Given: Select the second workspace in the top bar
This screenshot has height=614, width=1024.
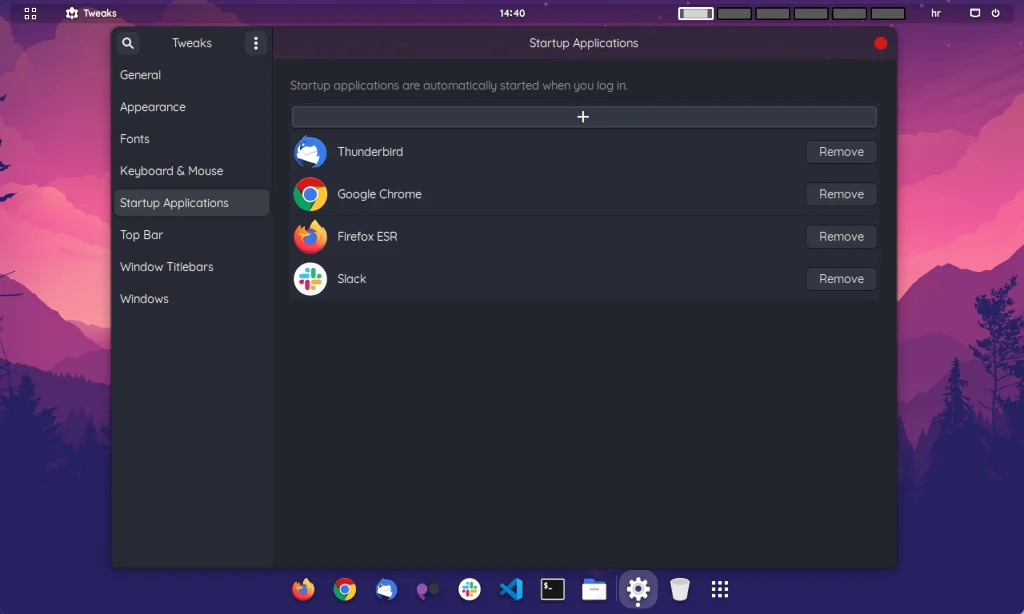Looking at the screenshot, I should [734, 13].
